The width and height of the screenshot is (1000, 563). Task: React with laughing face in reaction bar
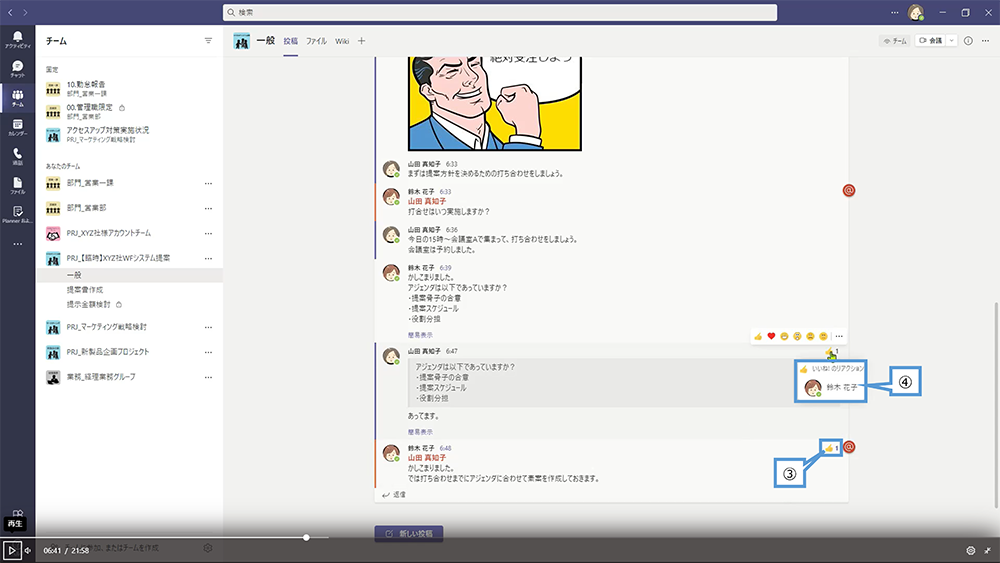click(784, 336)
